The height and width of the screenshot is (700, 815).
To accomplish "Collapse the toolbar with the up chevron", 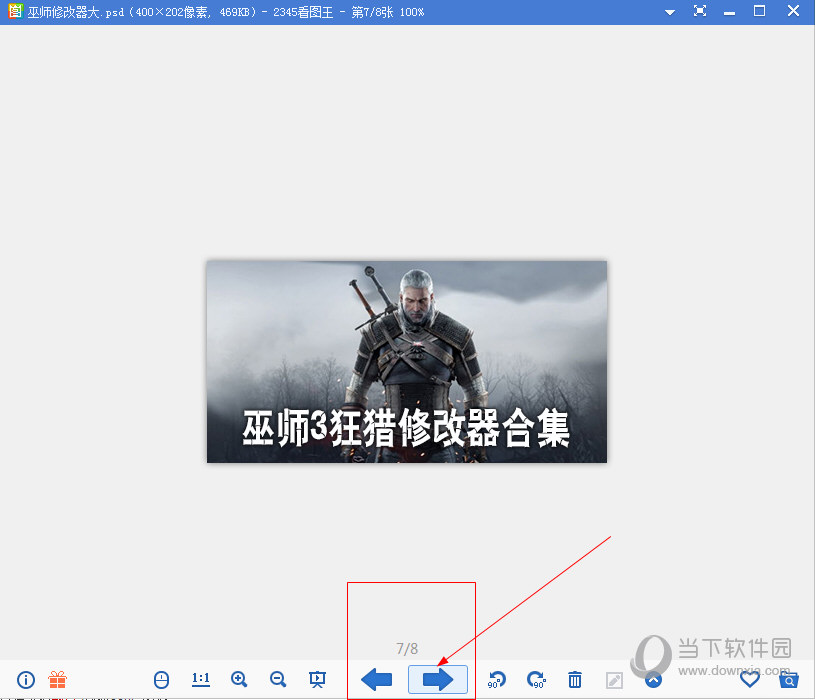I will pos(653,680).
